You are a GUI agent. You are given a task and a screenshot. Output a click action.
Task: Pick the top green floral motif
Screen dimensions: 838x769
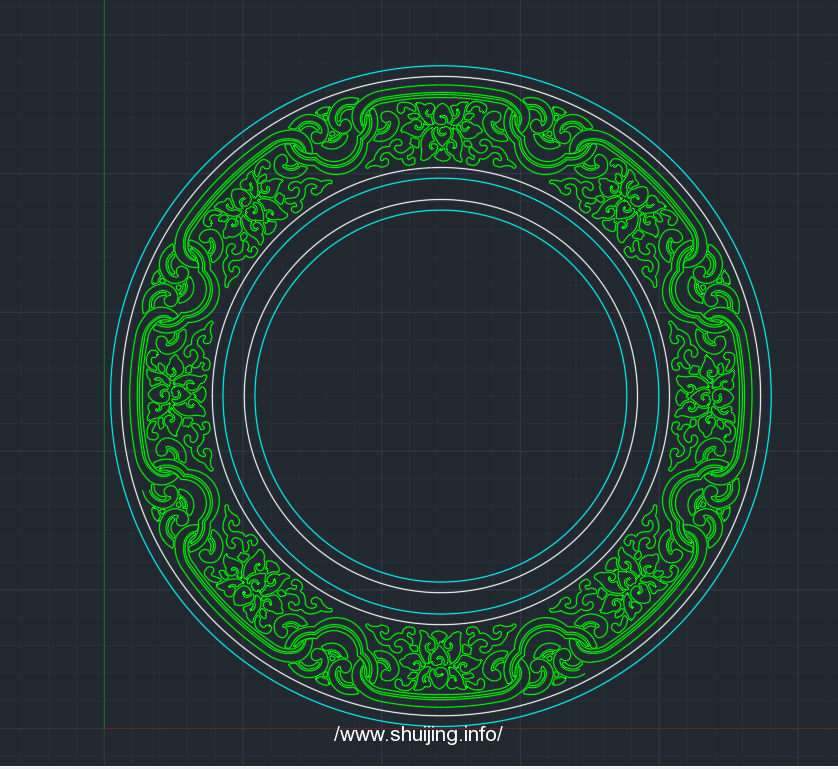441,135
